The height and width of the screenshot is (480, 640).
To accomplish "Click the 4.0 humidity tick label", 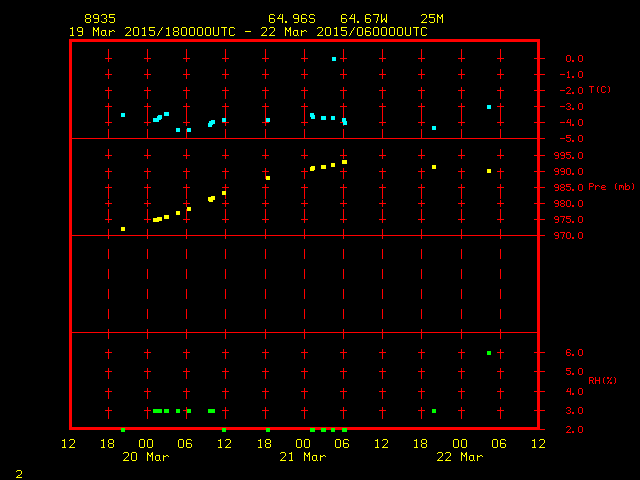I will (574, 391).
